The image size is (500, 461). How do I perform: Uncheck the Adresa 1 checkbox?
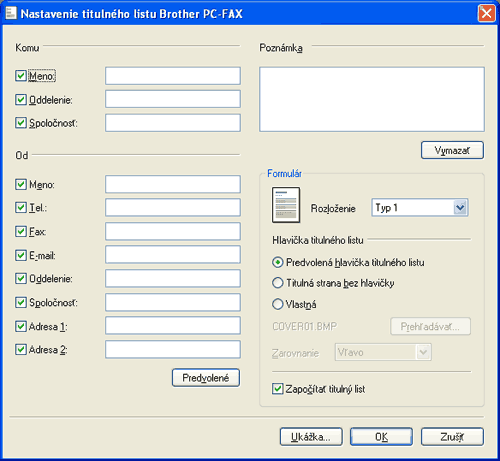point(21,326)
